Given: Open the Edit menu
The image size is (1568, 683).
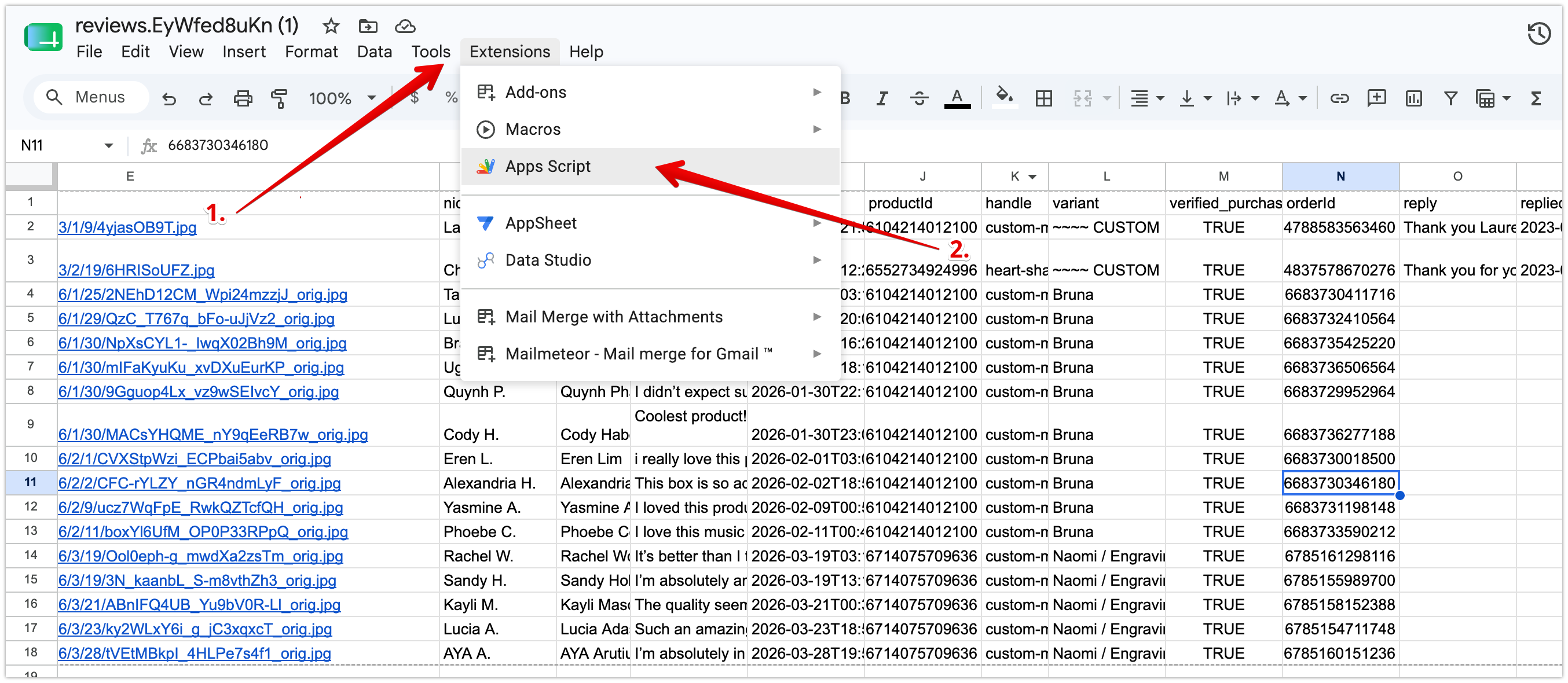Looking at the screenshot, I should (x=135, y=52).
